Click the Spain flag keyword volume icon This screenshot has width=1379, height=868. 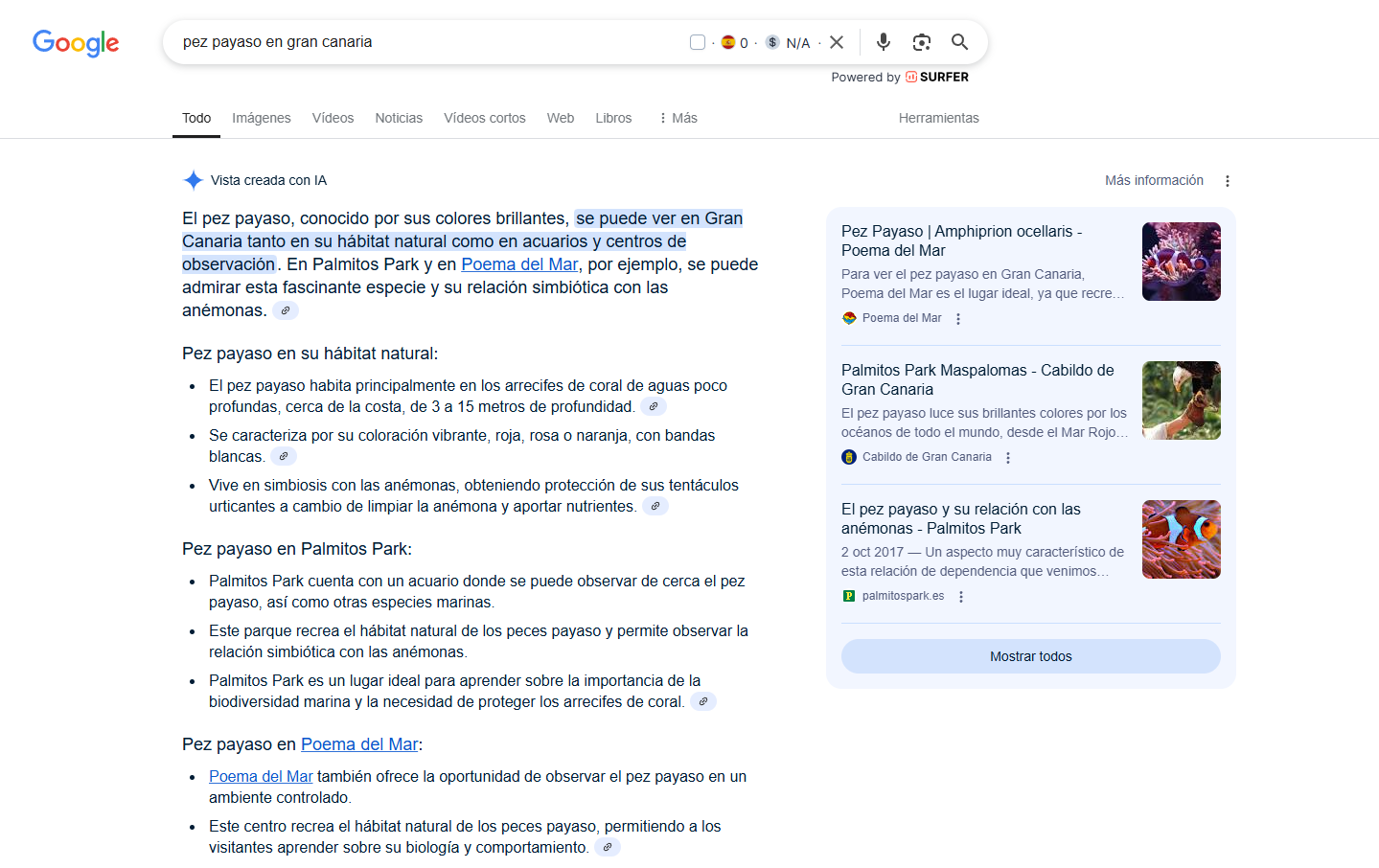728,42
